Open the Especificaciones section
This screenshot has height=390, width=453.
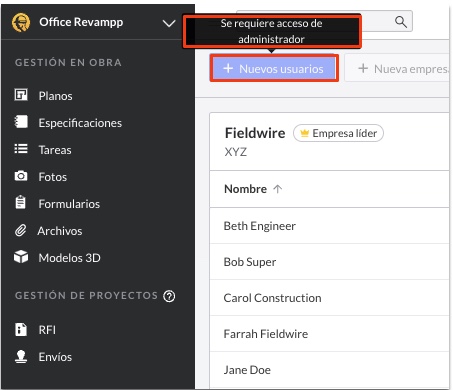(x=80, y=123)
